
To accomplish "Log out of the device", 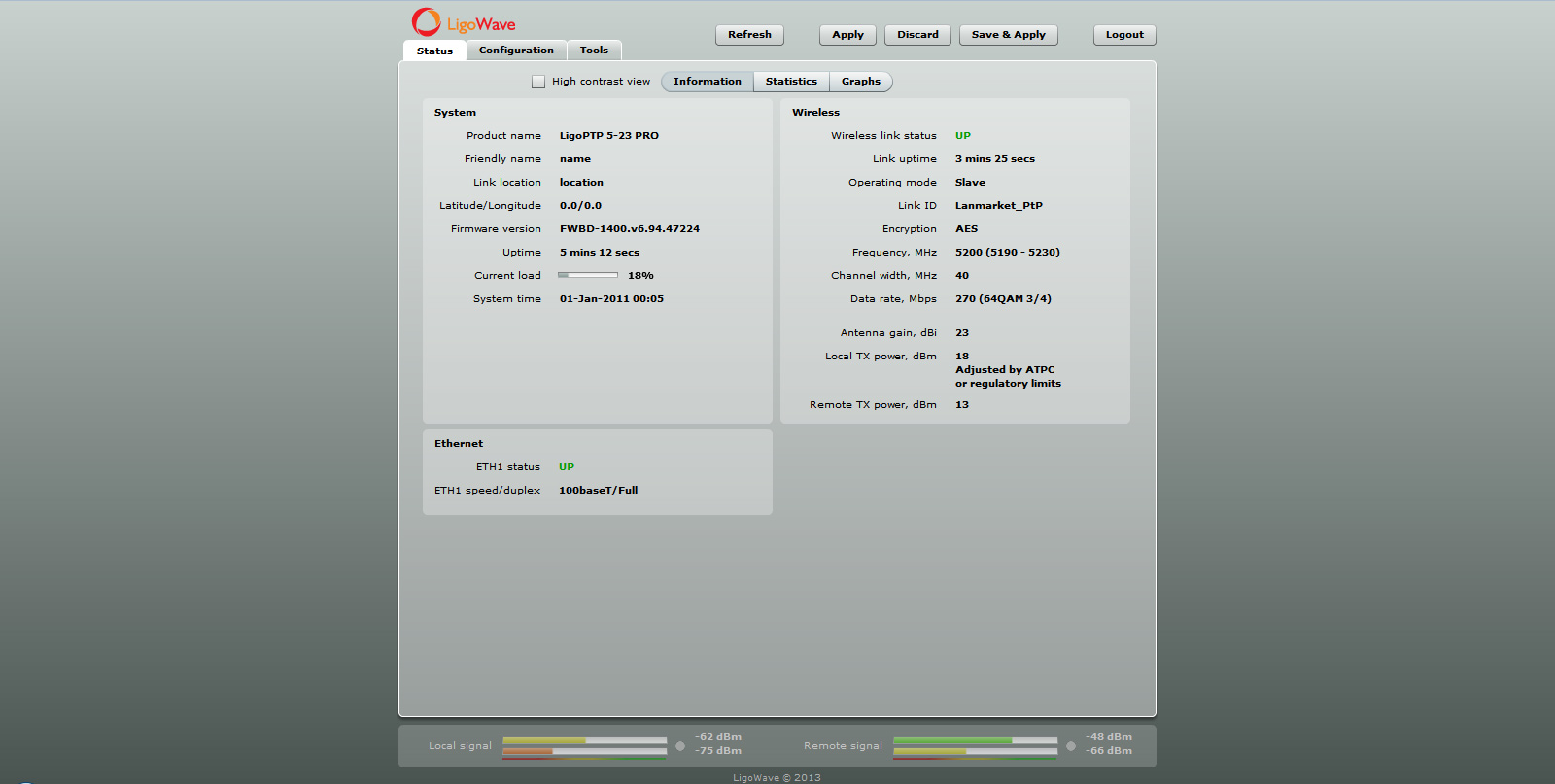I will [1124, 35].
